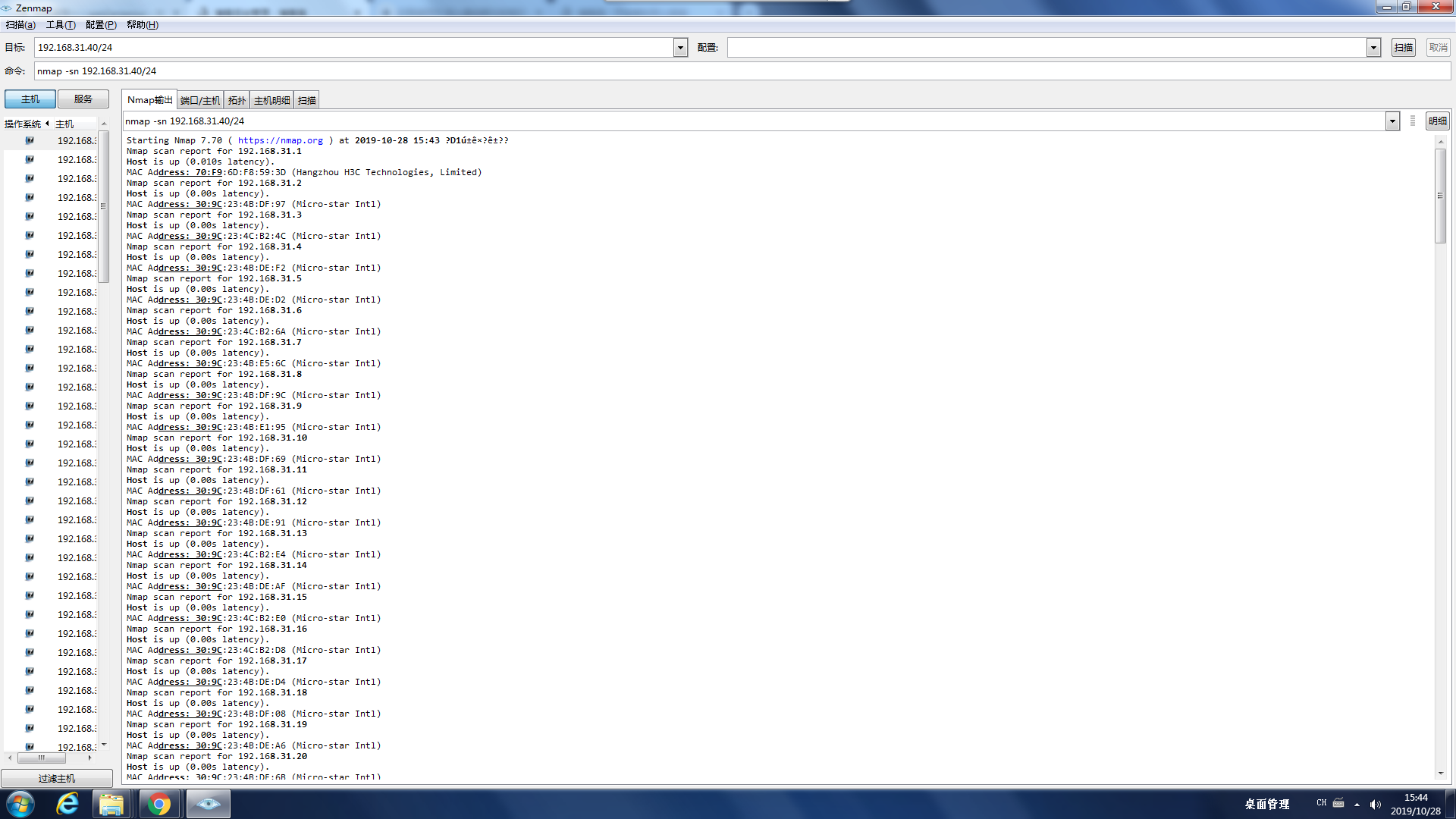
Task: Click the output pane's vertical scrollbar thumb
Action: coord(1440,196)
